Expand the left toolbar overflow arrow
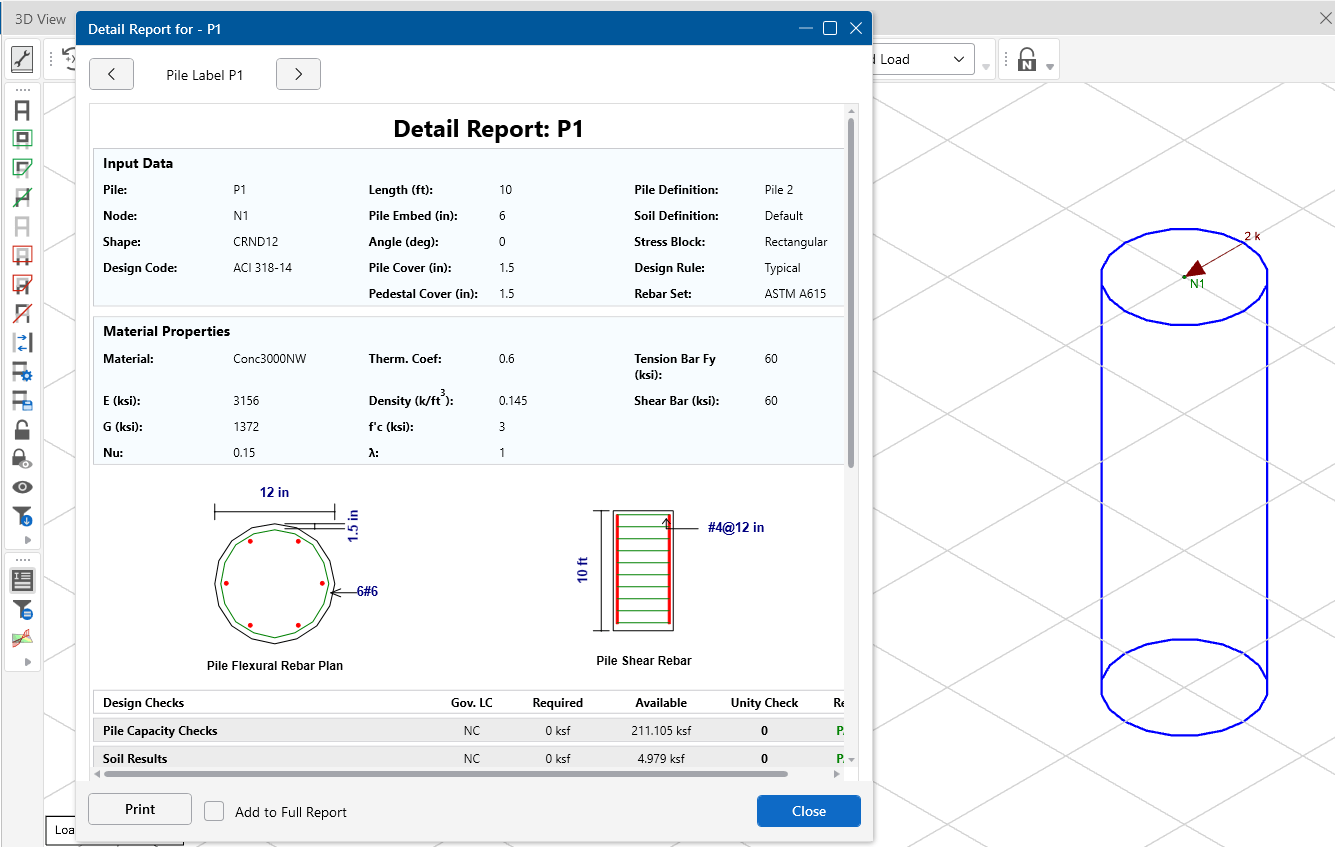The image size is (1335, 847). coord(27,540)
